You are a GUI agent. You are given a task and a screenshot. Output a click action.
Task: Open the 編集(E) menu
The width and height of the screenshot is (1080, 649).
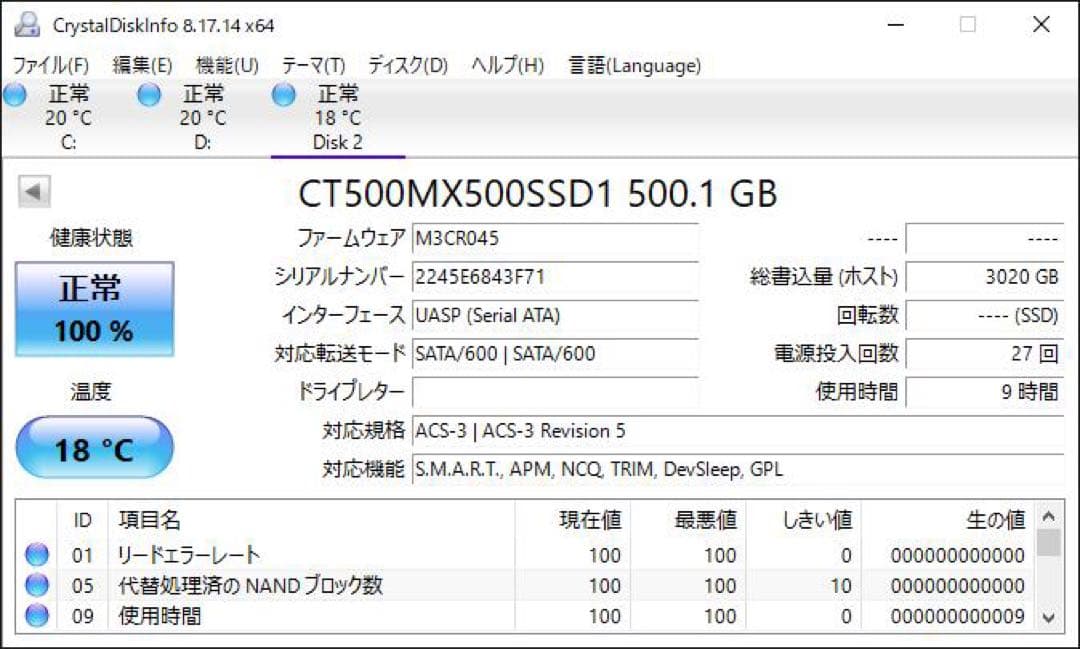[x=142, y=65]
